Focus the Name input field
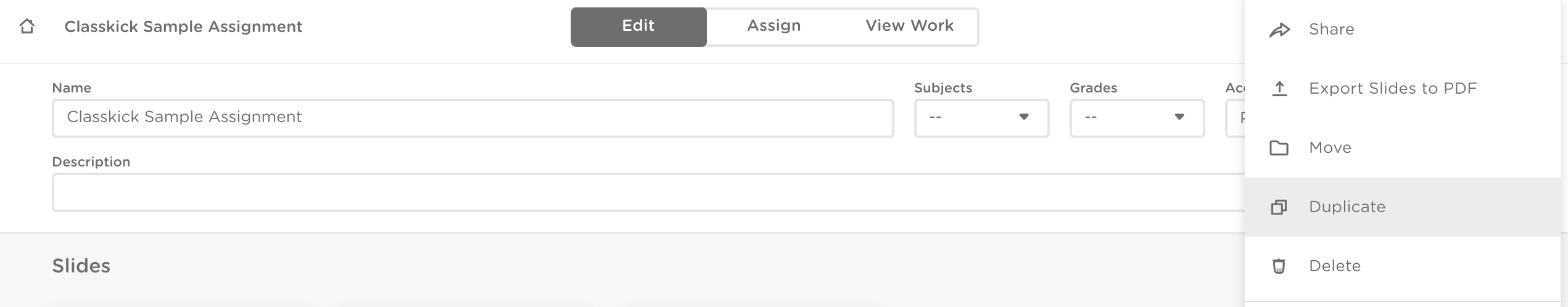This screenshot has height=307, width=1568. pyautogui.click(x=472, y=118)
